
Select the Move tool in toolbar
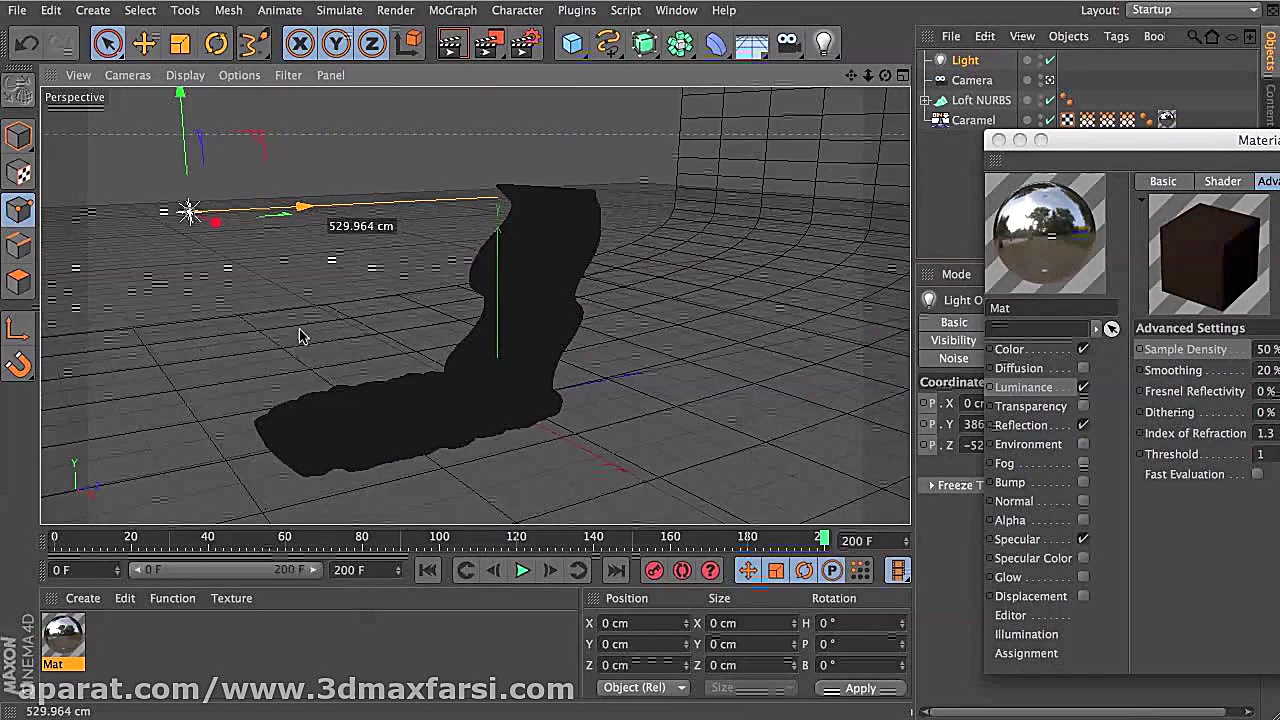click(144, 43)
